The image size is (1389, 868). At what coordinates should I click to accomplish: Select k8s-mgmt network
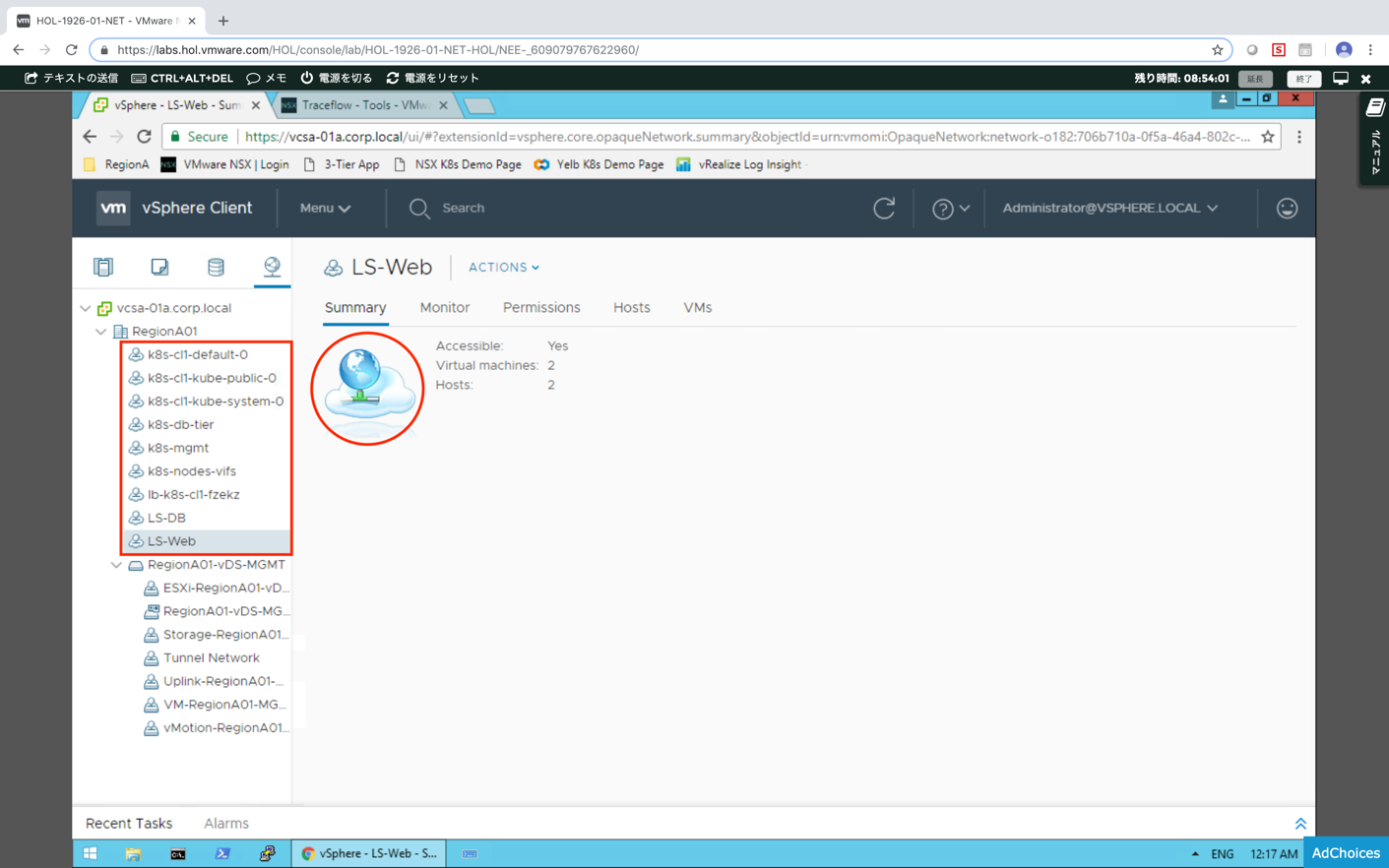[178, 448]
